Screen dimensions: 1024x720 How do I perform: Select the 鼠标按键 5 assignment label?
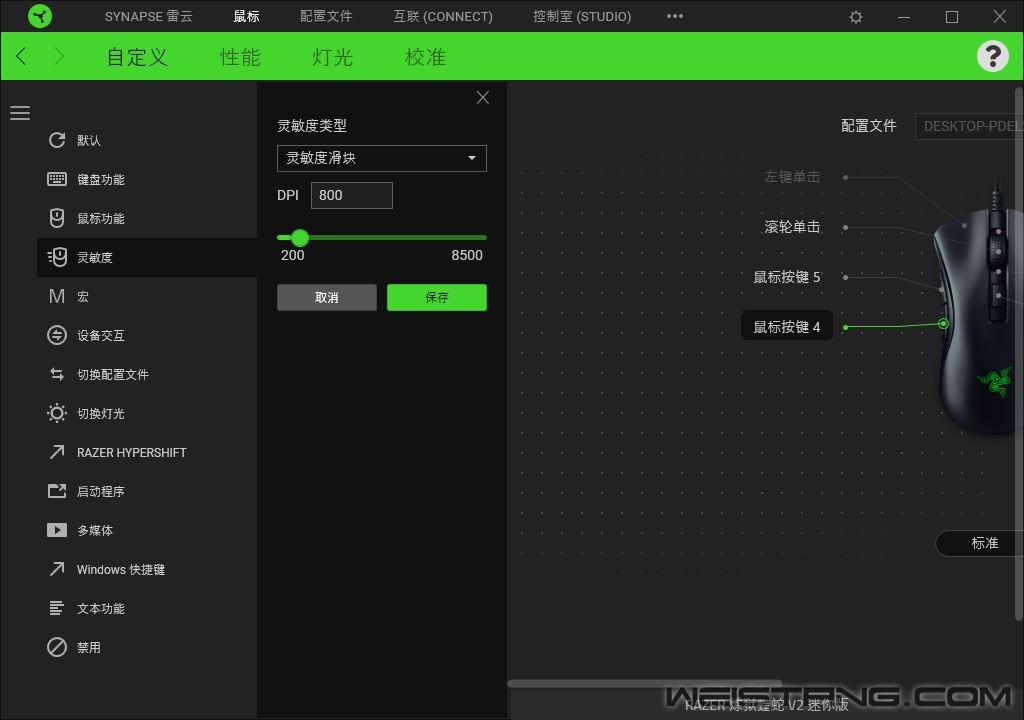pyautogui.click(x=786, y=277)
